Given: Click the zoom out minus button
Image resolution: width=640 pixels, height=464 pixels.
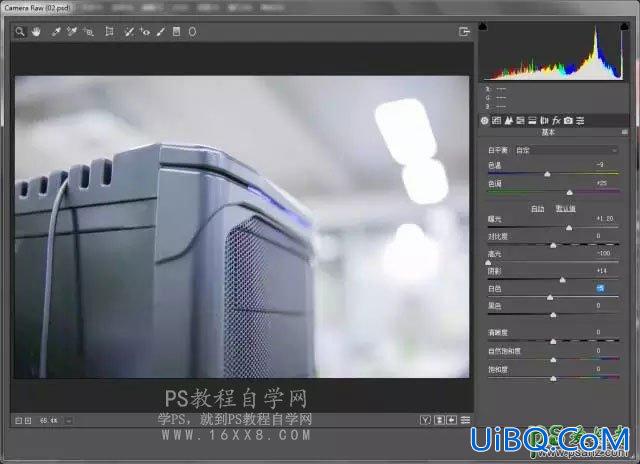Looking at the screenshot, I should 18,420.
